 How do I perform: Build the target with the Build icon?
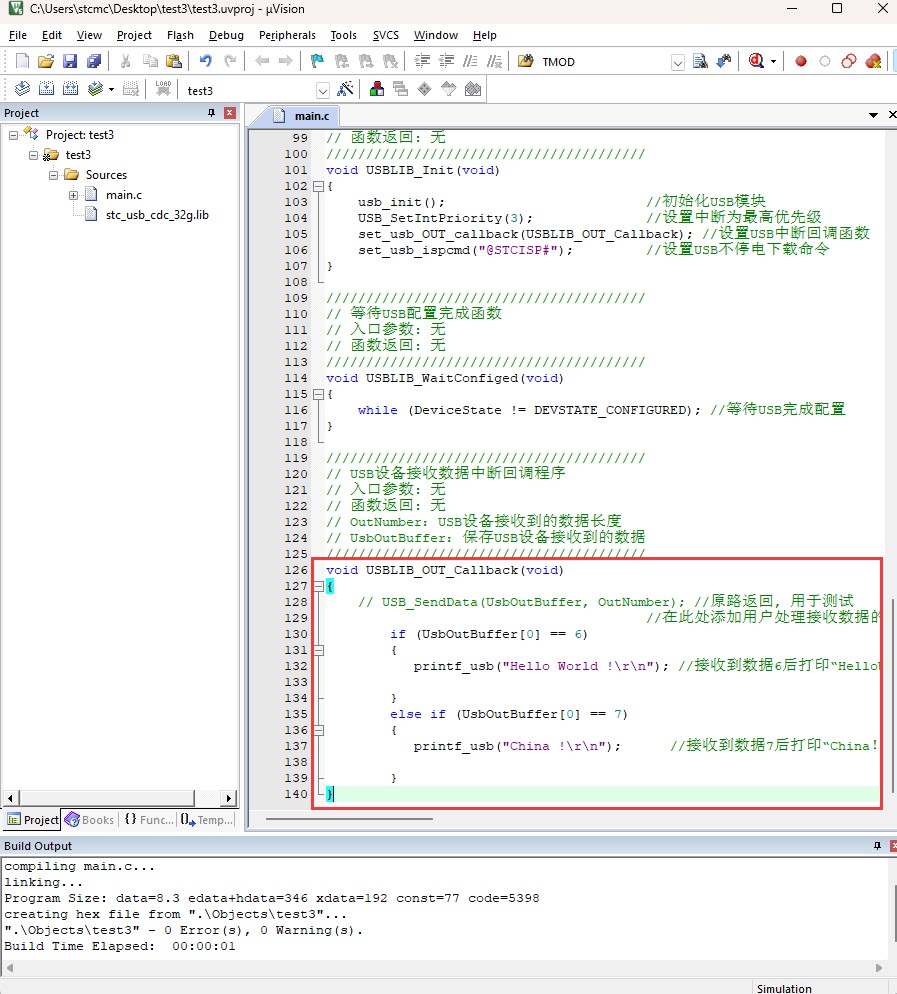[x=46, y=89]
